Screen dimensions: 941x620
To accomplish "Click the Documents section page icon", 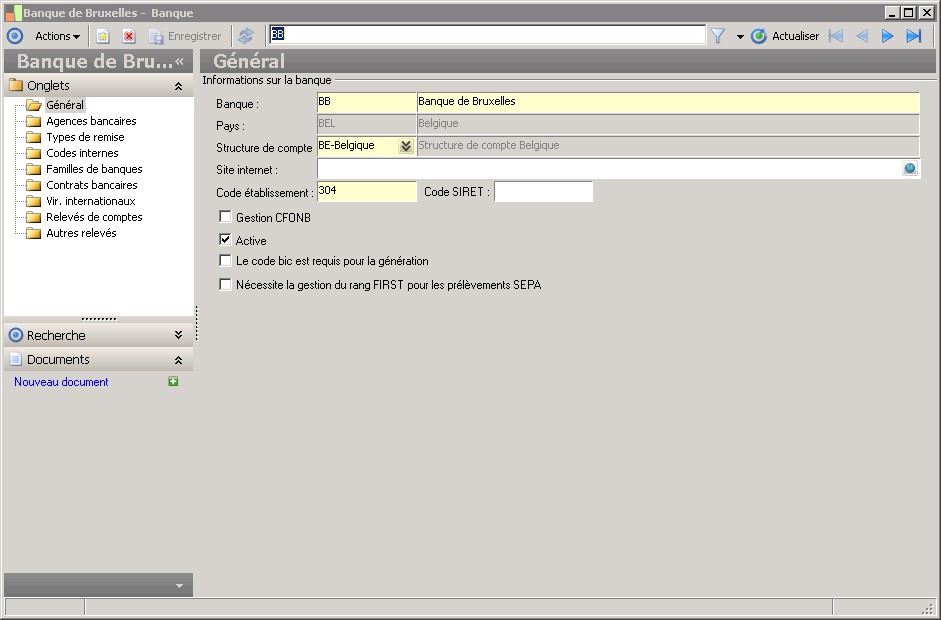I will click(16, 360).
